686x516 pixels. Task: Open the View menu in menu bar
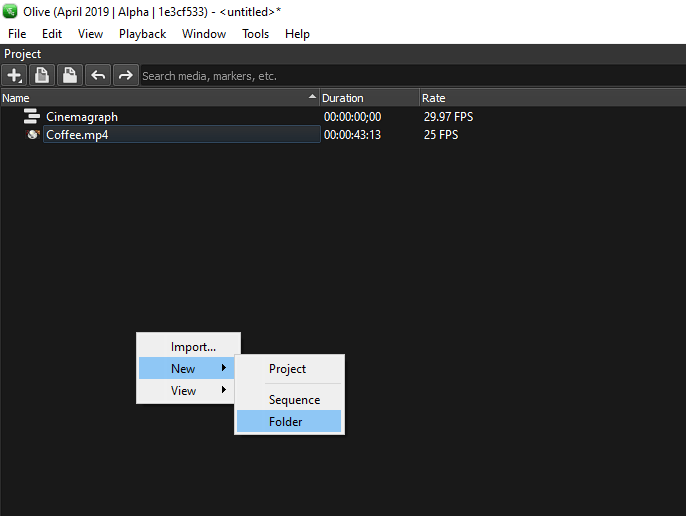coord(90,34)
